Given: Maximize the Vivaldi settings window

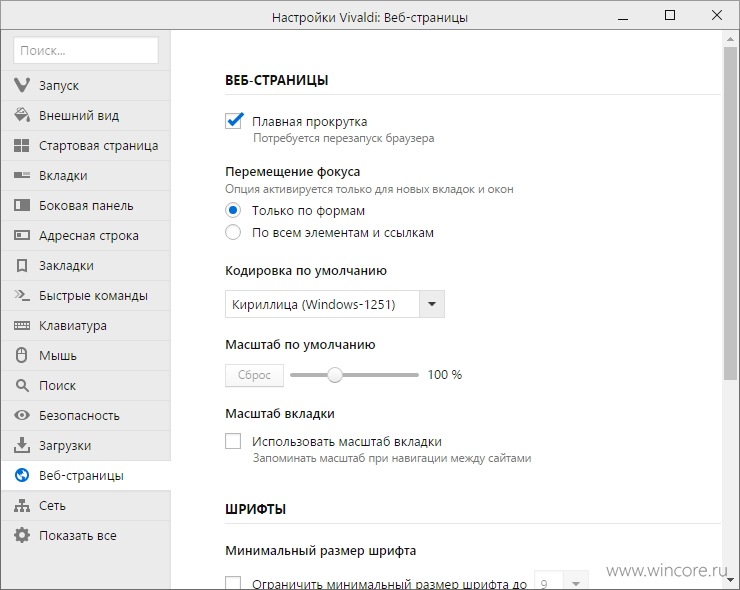Looking at the screenshot, I should (x=670, y=16).
